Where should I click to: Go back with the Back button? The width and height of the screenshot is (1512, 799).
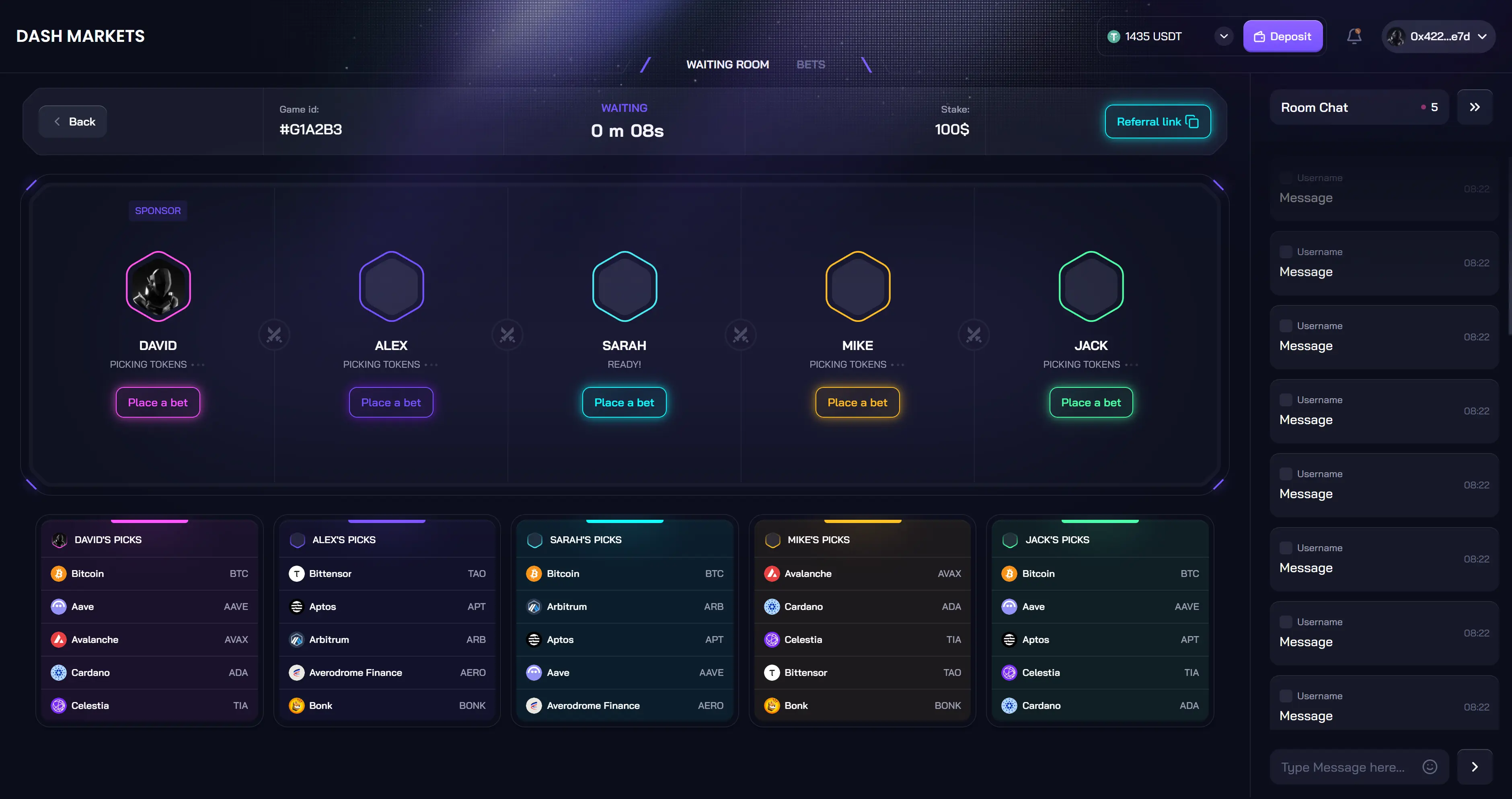click(x=73, y=121)
